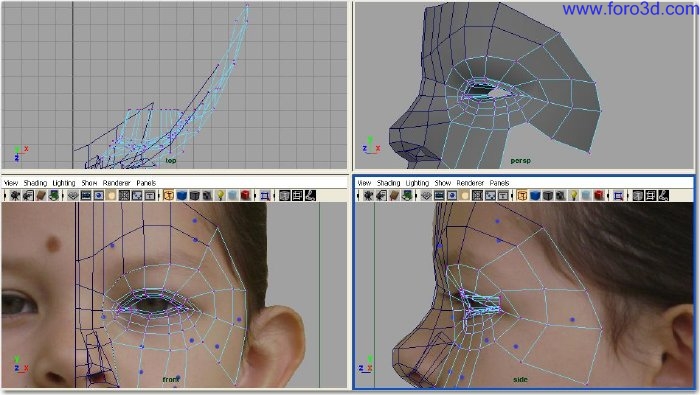700x395 pixels.
Task: Click Shadows light-blue cube icon, side panel
Action: (586, 195)
